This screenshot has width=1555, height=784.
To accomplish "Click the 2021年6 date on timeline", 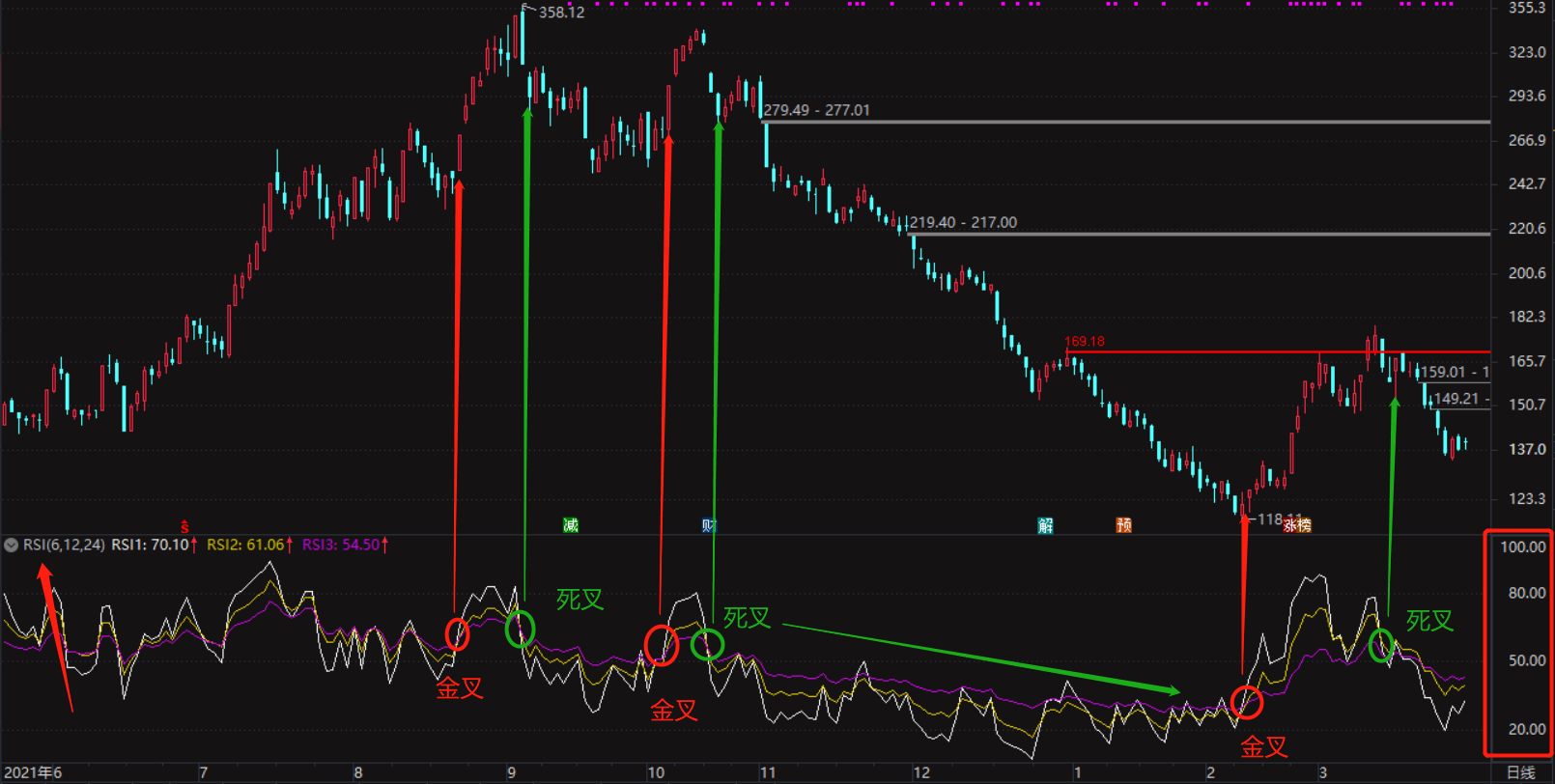I will pyautogui.click(x=33, y=772).
